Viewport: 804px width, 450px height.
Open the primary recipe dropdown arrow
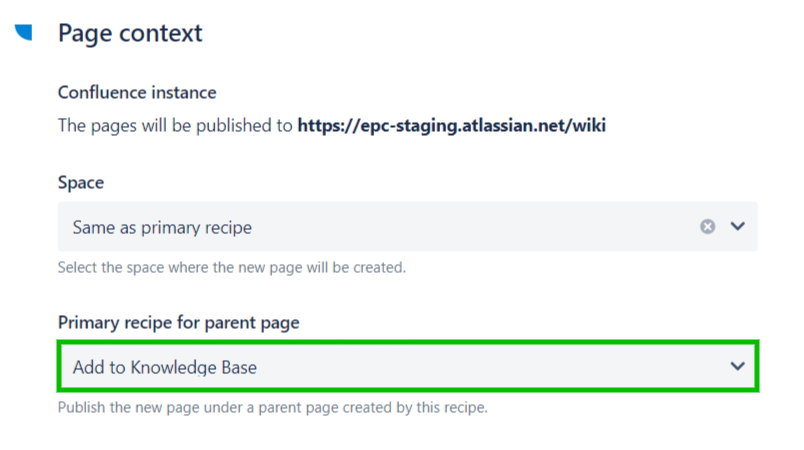[738, 367]
